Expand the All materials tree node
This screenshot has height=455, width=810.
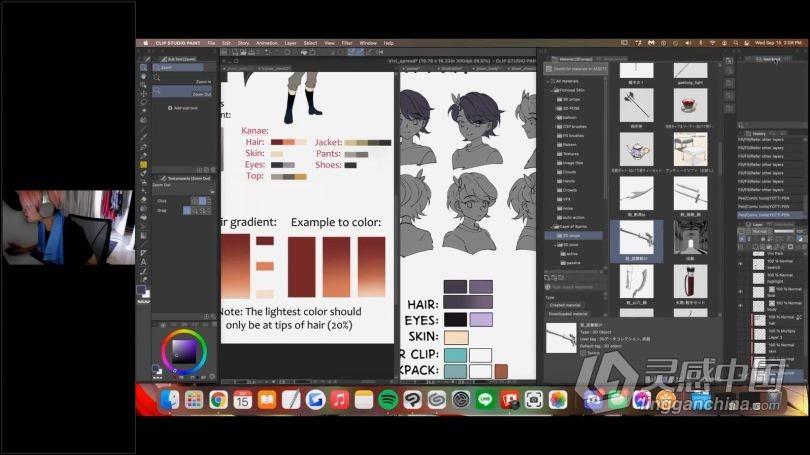(549, 81)
